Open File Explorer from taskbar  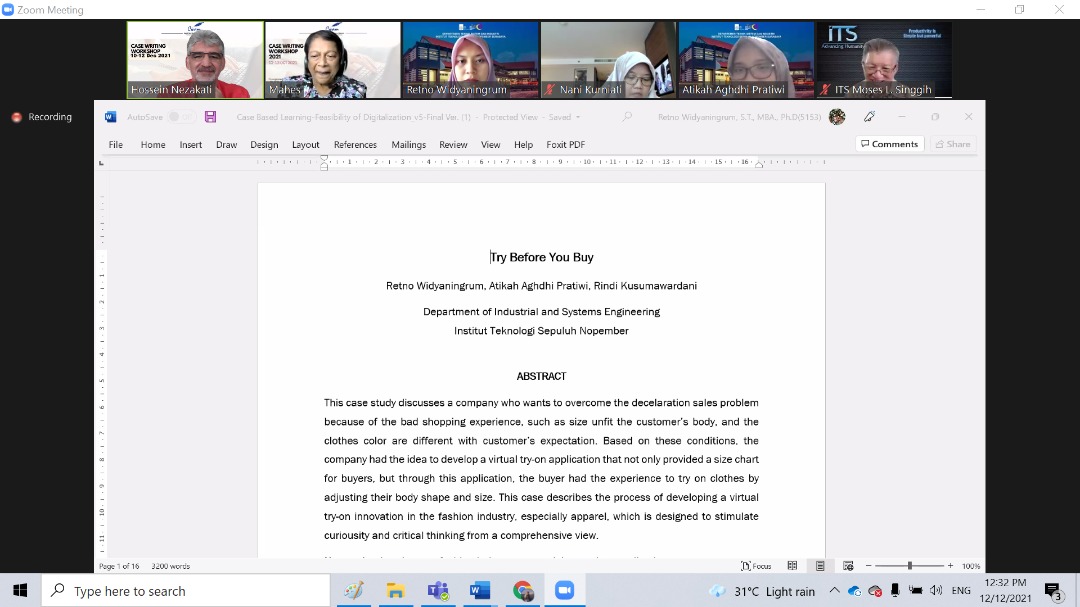tap(395, 590)
